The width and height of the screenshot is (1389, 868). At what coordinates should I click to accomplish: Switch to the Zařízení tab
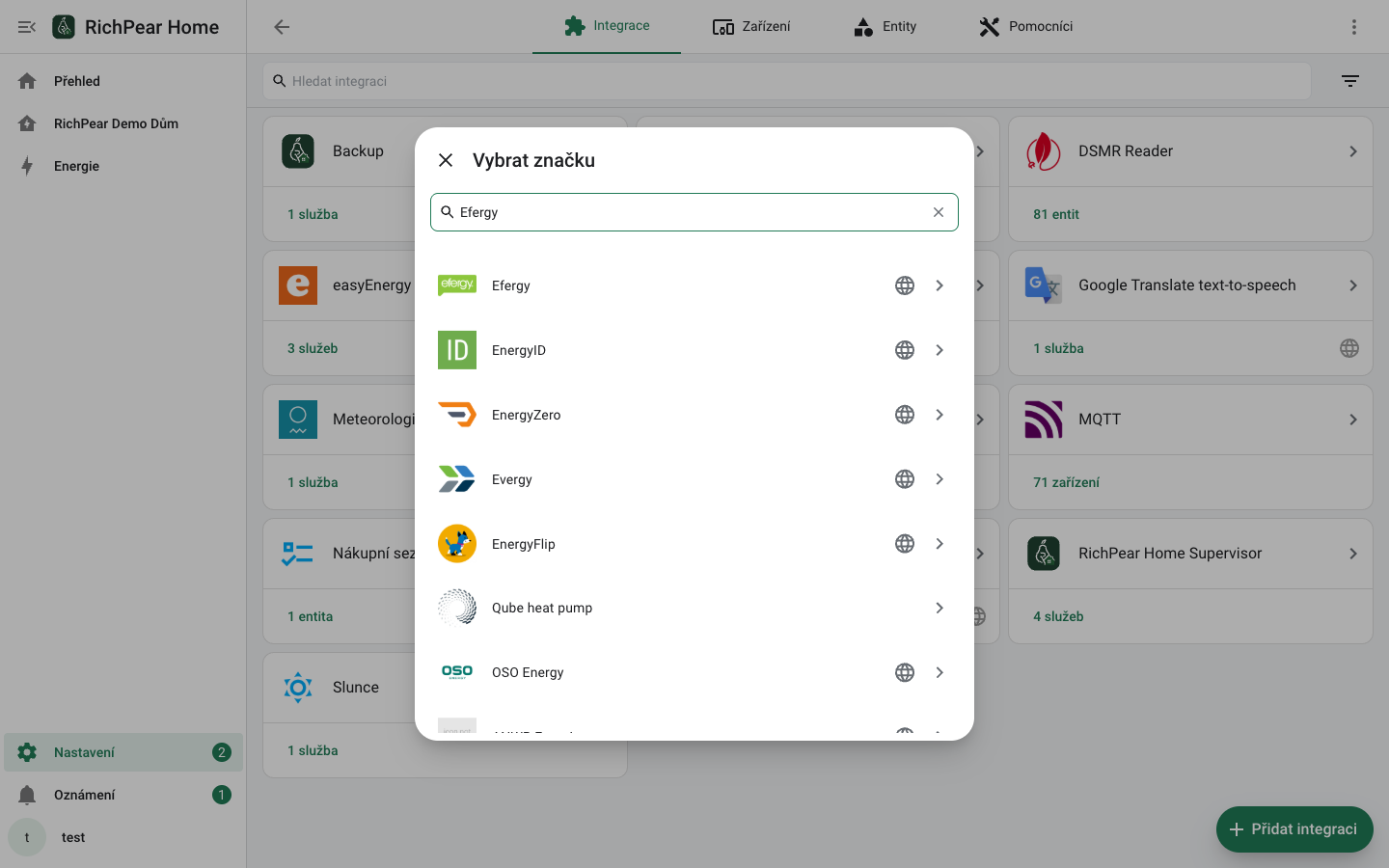tap(751, 26)
